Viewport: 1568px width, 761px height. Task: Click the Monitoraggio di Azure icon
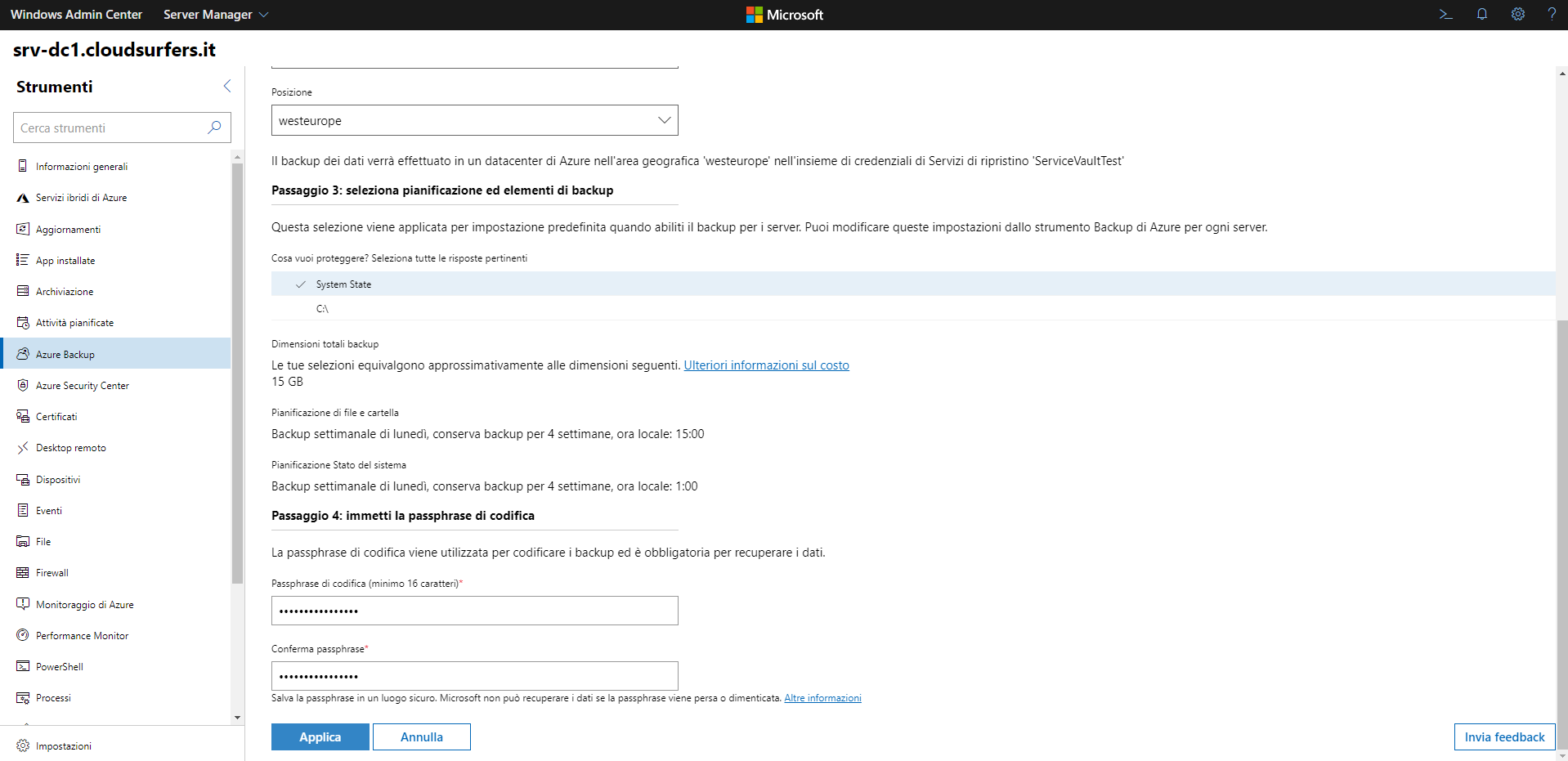pos(23,604)
